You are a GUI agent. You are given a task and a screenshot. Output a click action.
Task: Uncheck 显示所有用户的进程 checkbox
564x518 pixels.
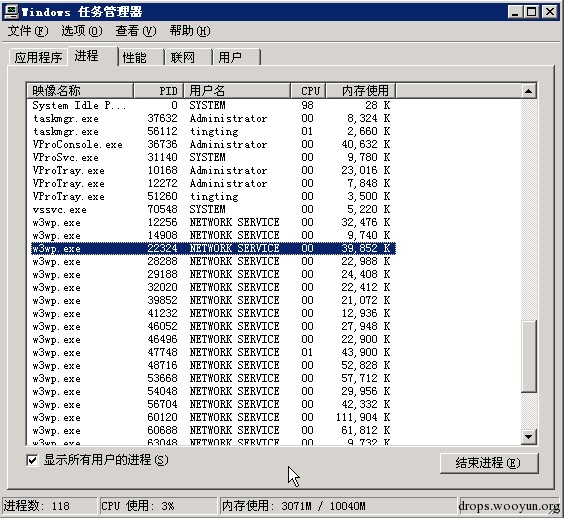(32, 460)
